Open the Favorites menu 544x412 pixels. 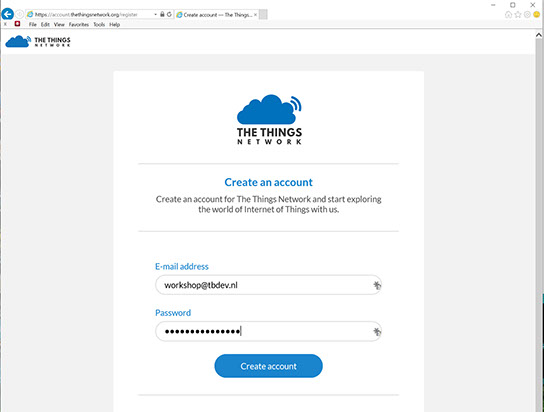pos(79,25)
